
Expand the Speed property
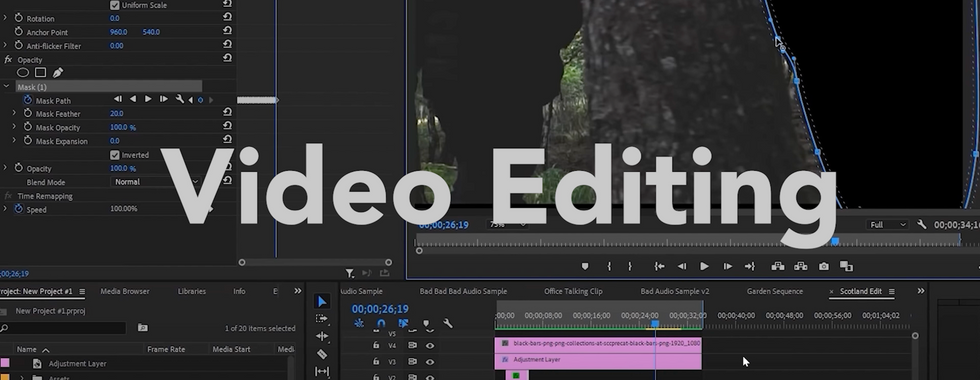(5, 209)
